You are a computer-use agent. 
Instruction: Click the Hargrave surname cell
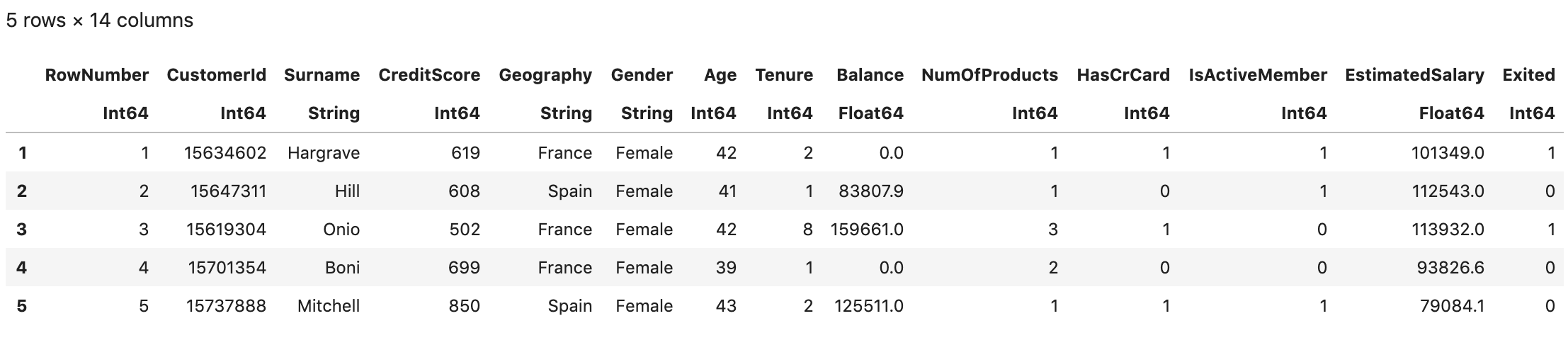point(324,153)
